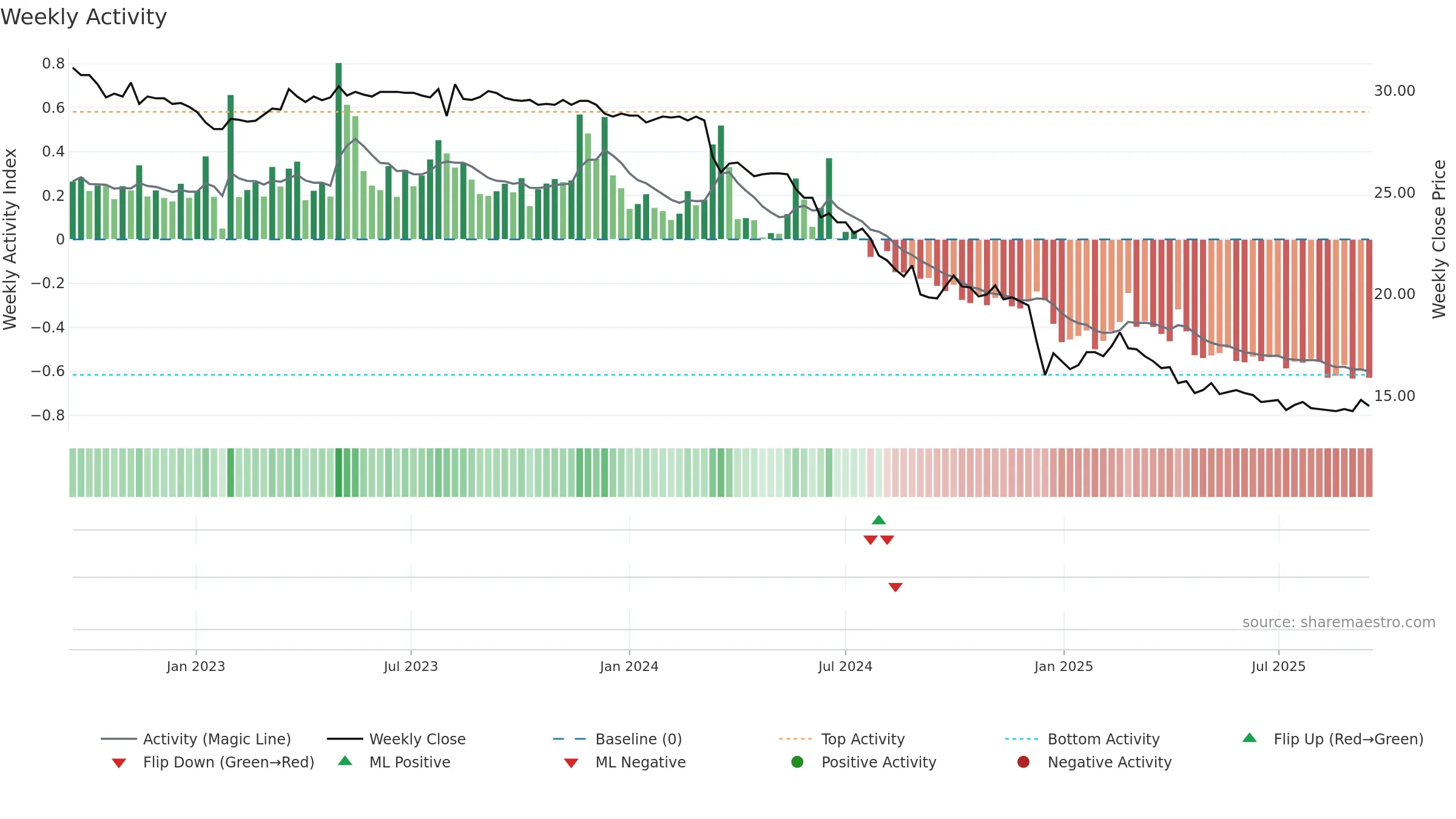Screen dimensions: 1456x819
Task: Click the Jul 2023 axis label
Action: click(411, 666)
